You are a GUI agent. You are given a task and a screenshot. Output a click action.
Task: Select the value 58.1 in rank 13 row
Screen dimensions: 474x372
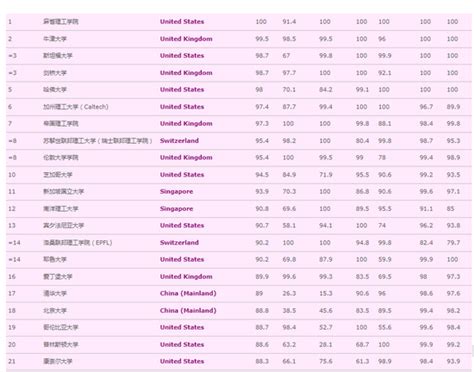click(x=289, y=226)
